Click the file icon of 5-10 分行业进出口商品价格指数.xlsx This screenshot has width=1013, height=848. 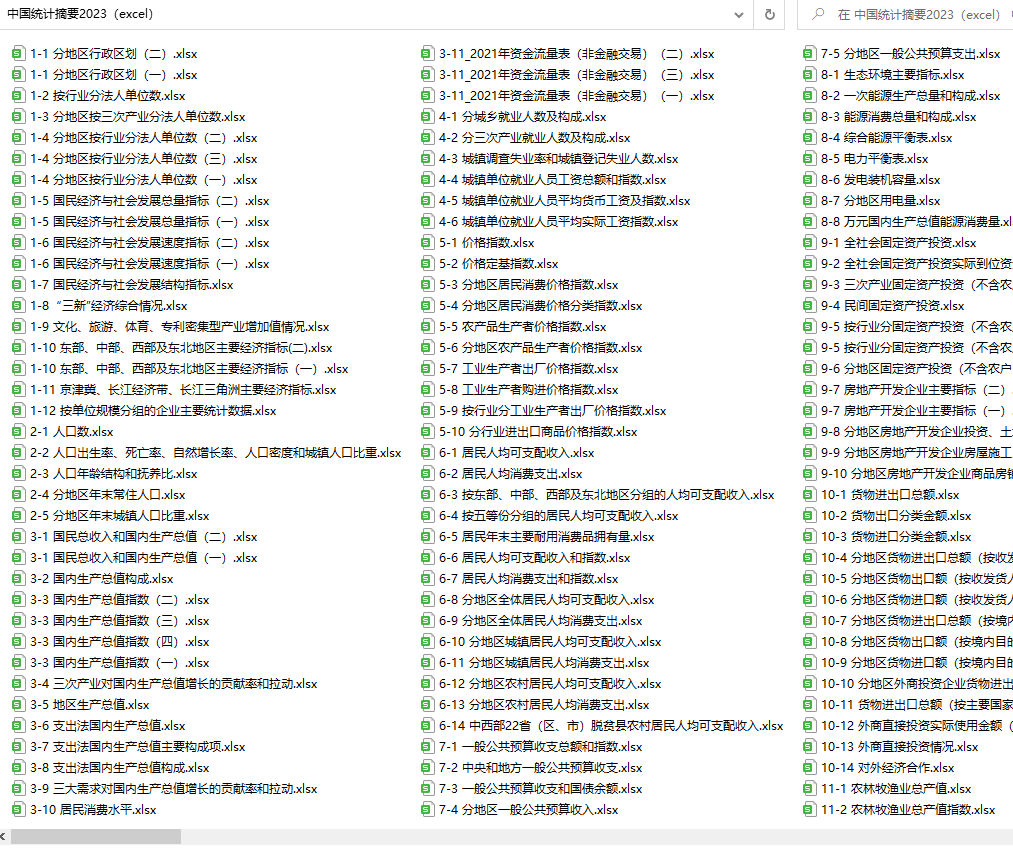(x=427, y=431)
